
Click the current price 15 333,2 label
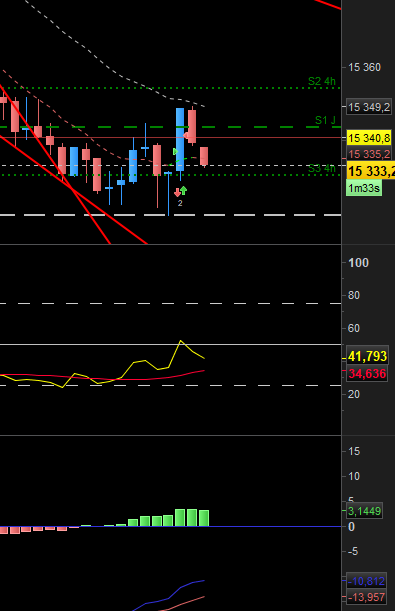370,171
